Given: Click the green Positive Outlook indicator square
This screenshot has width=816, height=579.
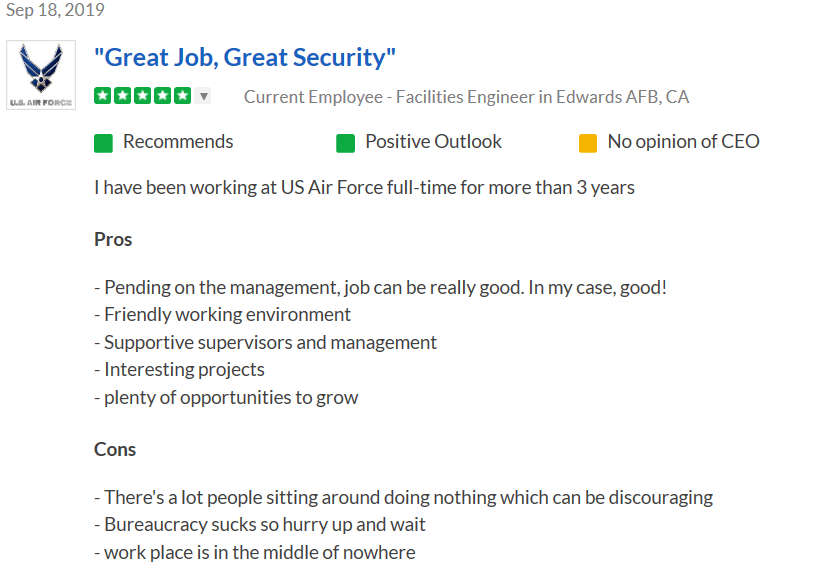Looking at the screenshot, I should click(345, 143).
